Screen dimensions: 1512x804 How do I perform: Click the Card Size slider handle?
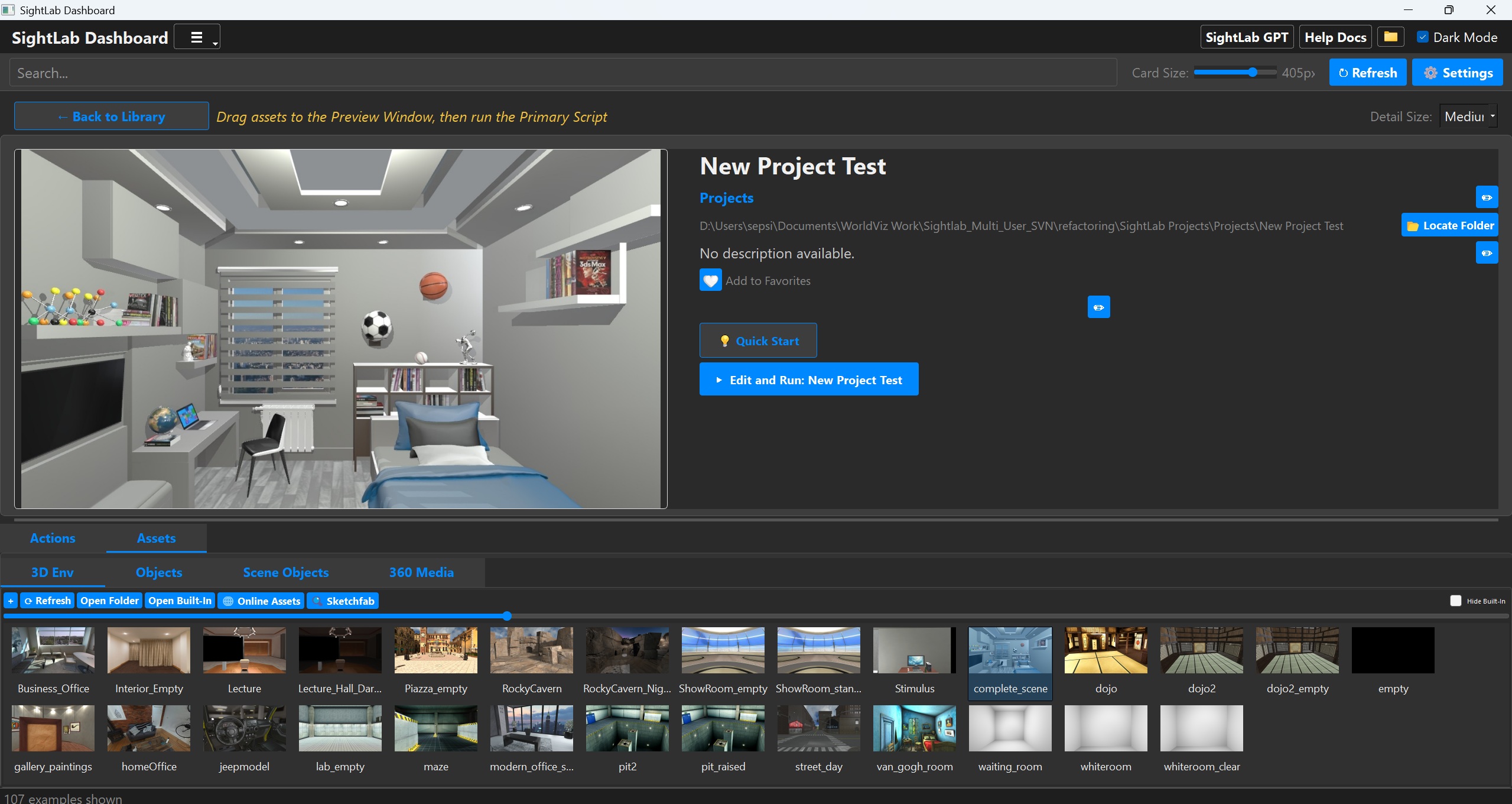tap(1253, 73)
